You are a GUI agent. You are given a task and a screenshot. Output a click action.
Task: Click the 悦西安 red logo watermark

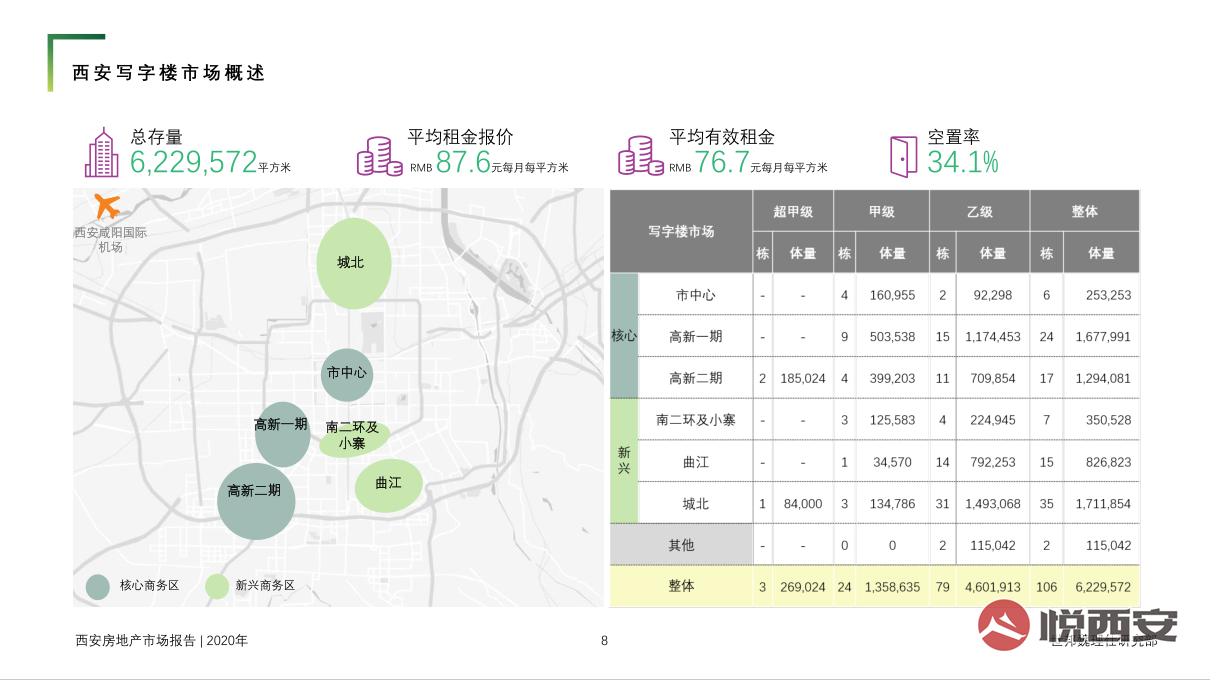tap(1004, 625)
